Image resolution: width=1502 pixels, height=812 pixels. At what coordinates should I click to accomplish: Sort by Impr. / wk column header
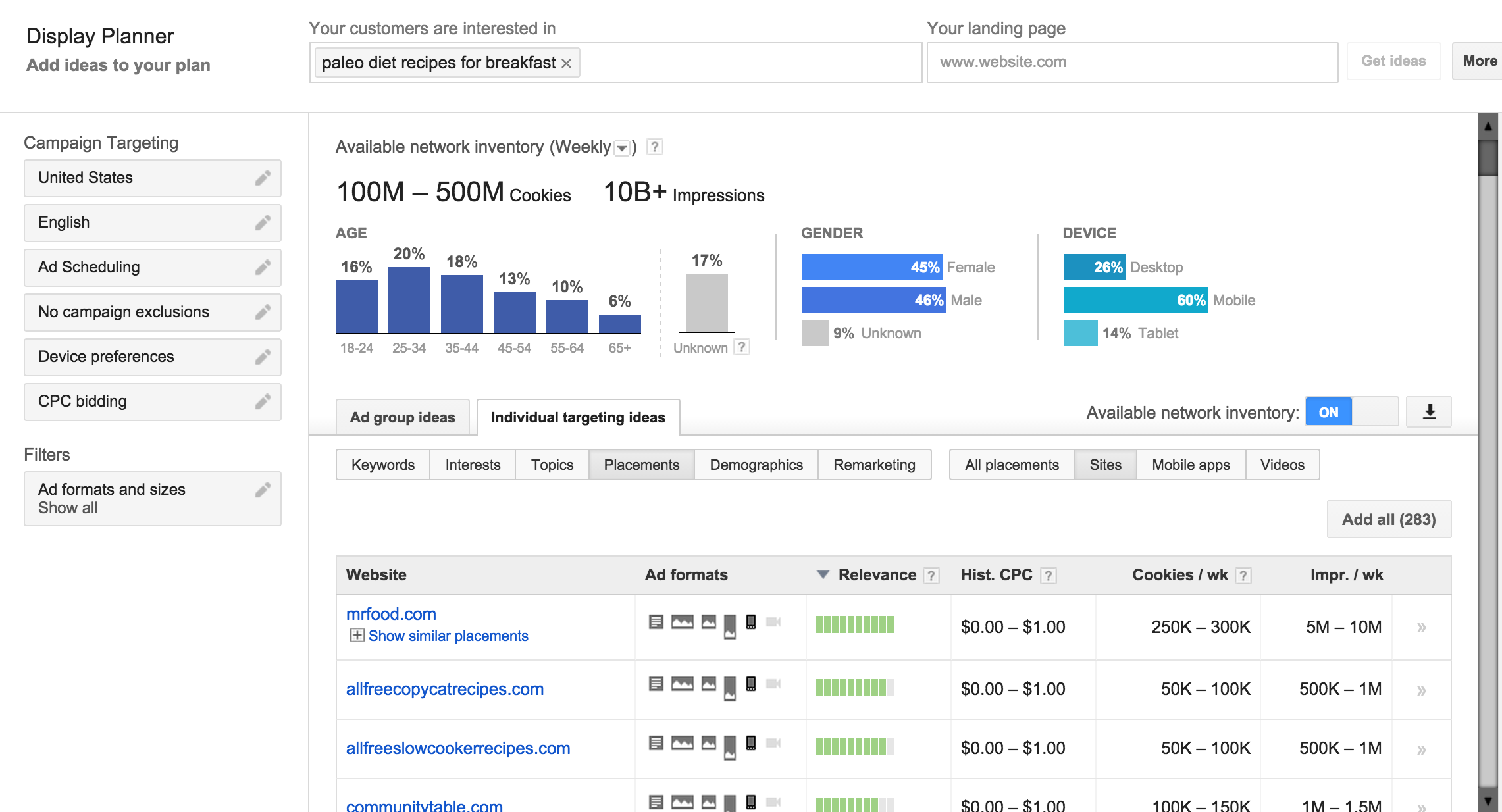pyautogui.click(x=1347, y=575)
